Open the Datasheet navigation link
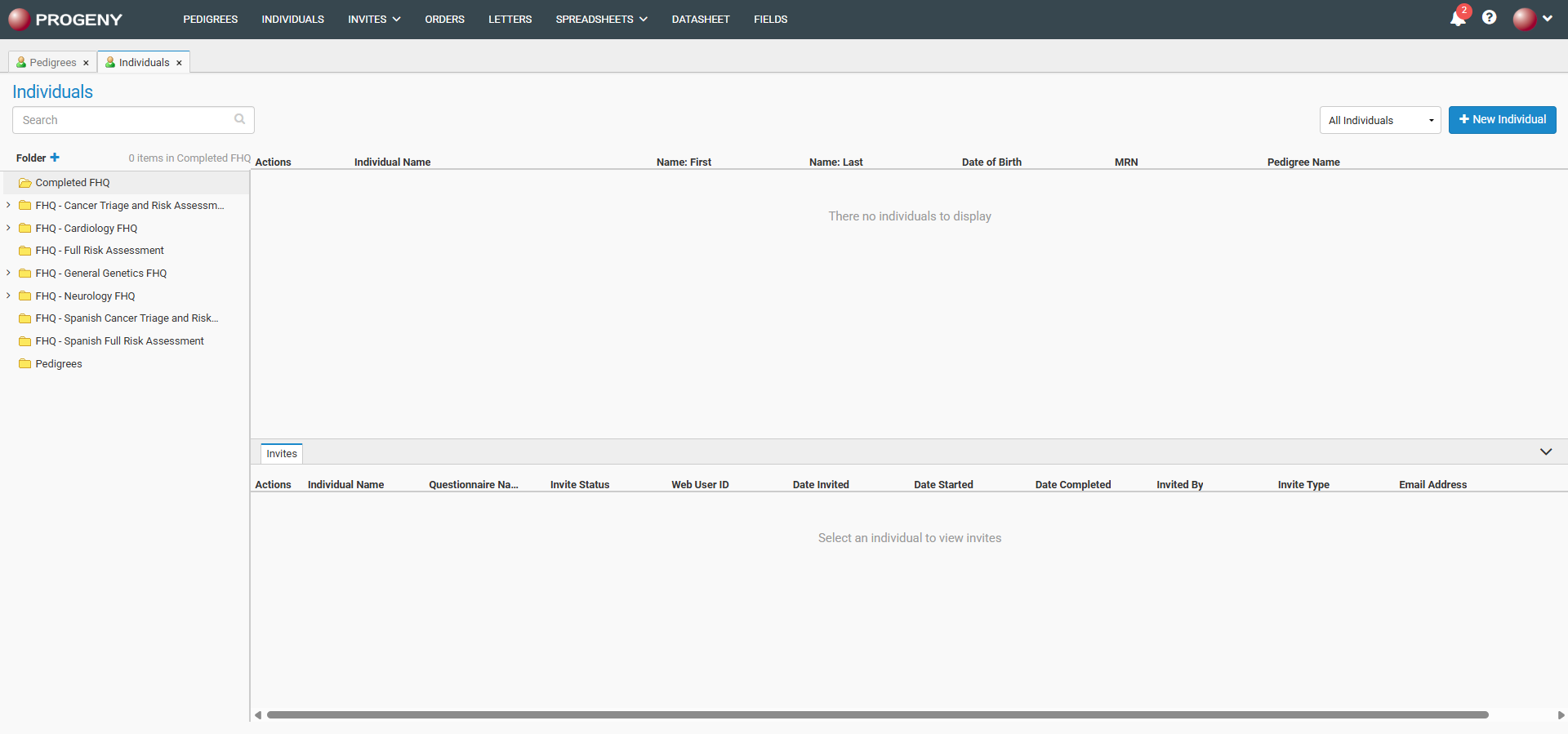This screenshot has width=1568, height=734. click(700, 19)
